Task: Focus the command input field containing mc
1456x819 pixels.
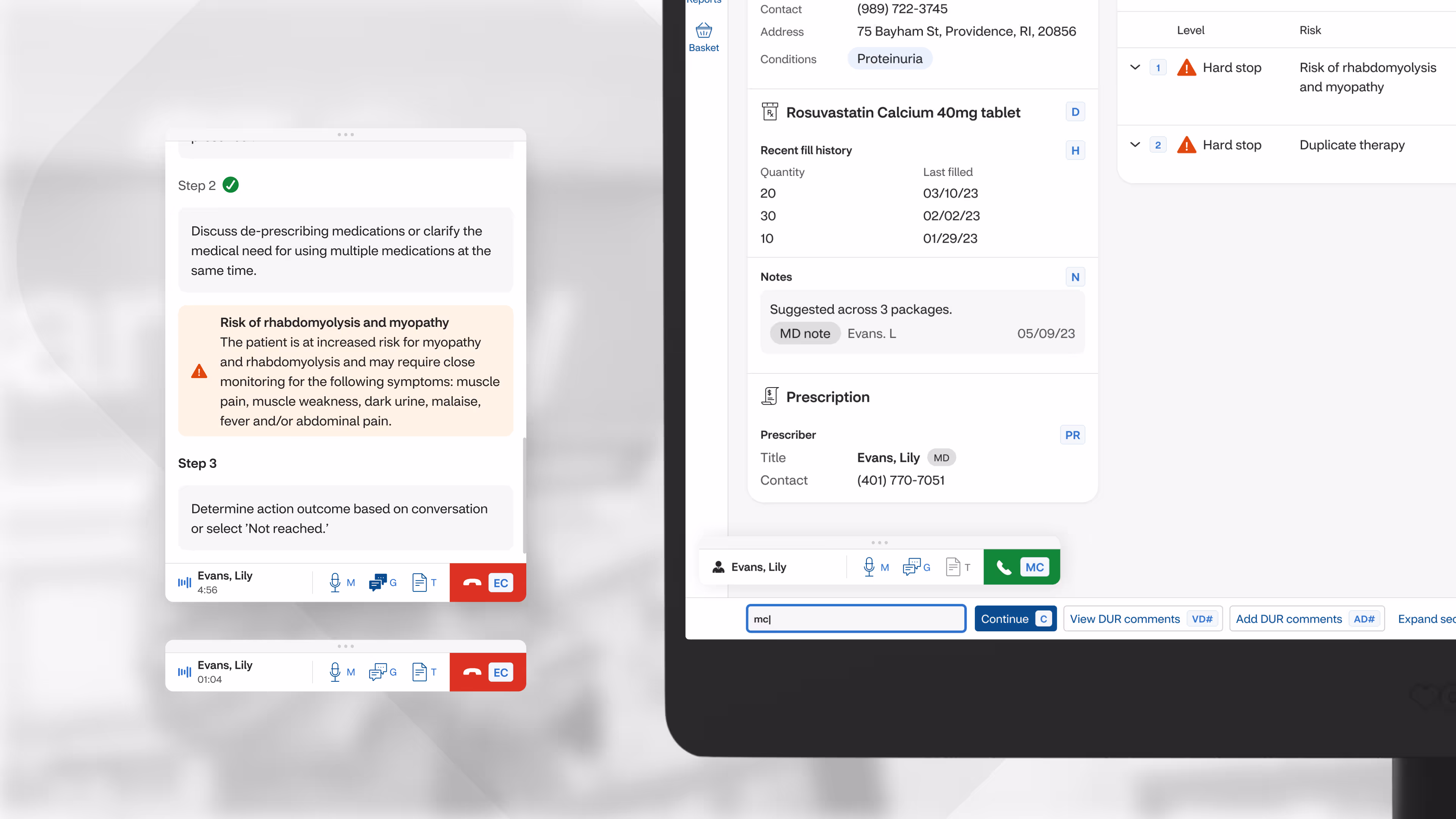Action: [x=856, y=619]
